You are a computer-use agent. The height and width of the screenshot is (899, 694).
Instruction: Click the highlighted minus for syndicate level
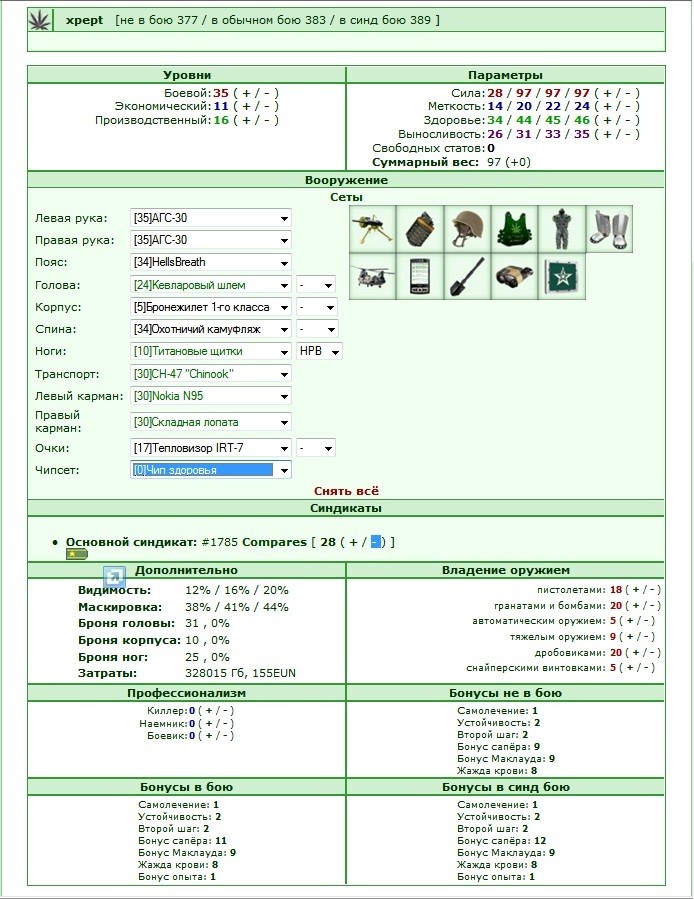pos(375,542)
